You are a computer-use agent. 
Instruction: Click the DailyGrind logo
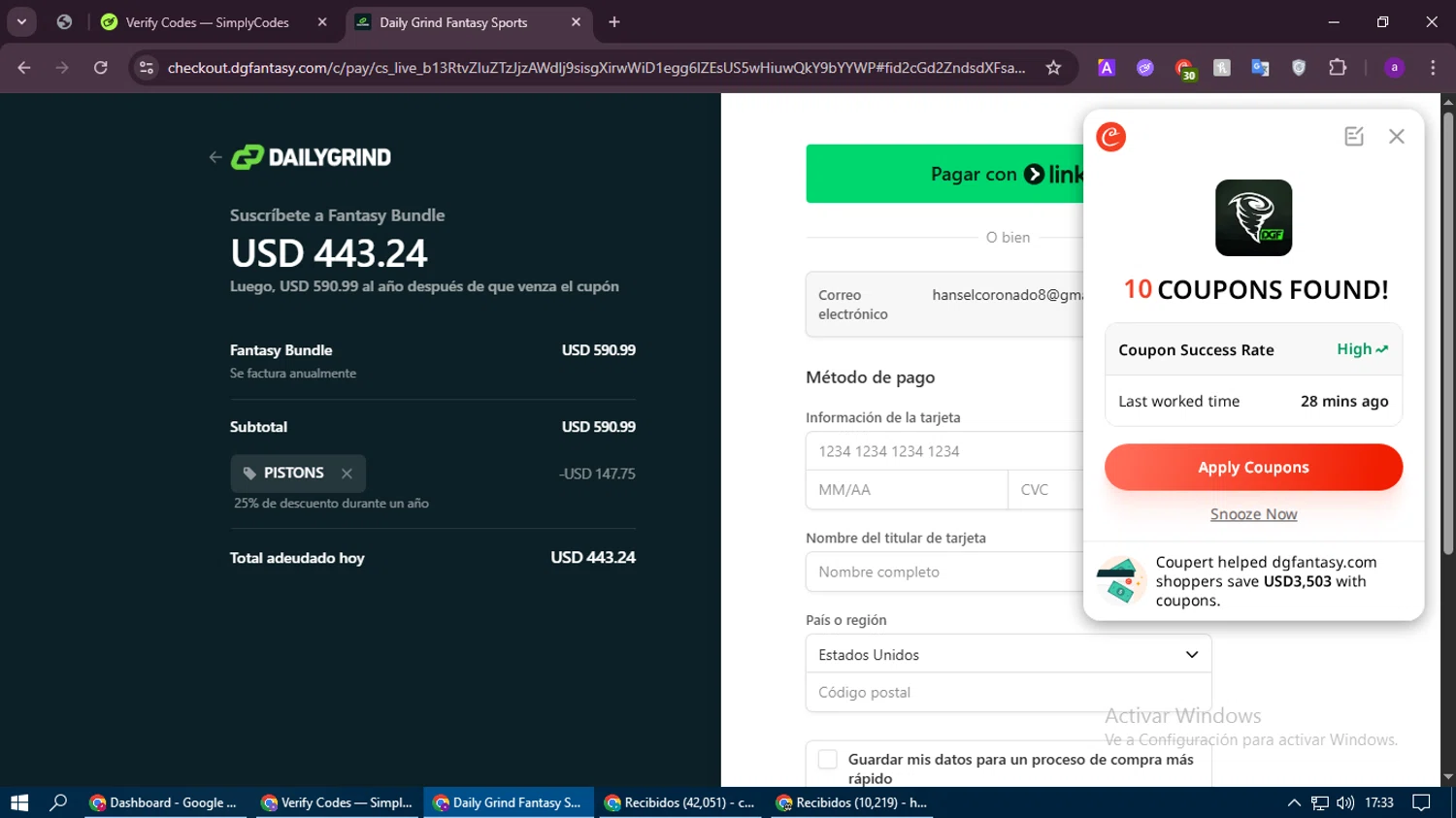(311, 157)
